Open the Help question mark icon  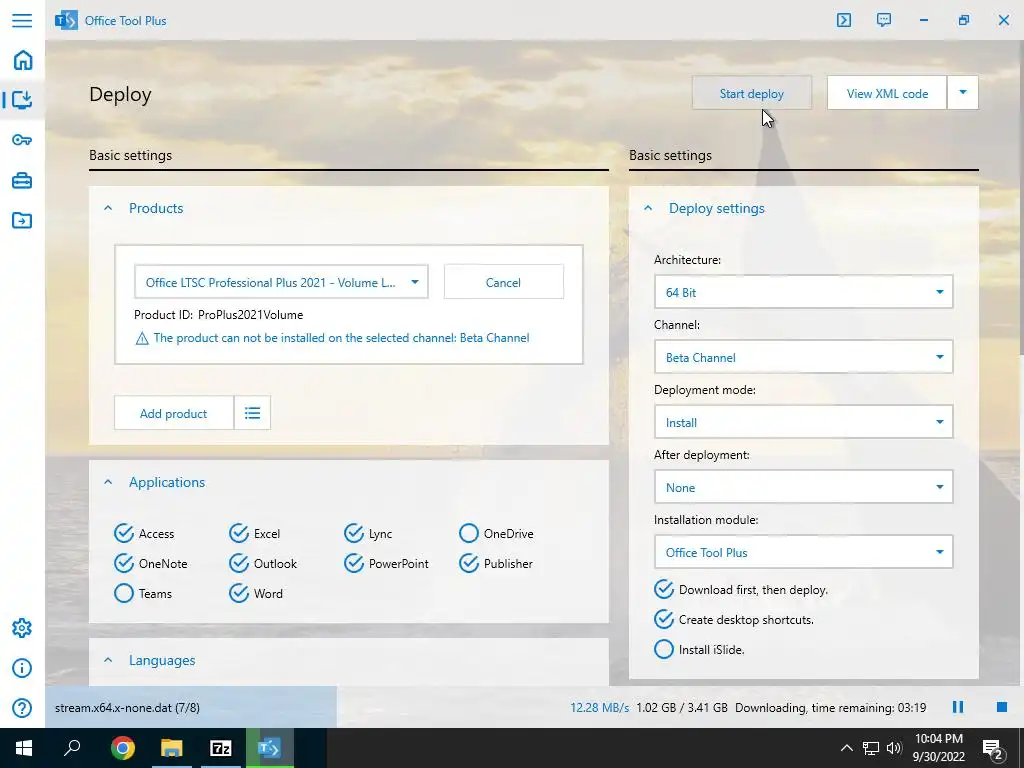(x=22, y=708)
